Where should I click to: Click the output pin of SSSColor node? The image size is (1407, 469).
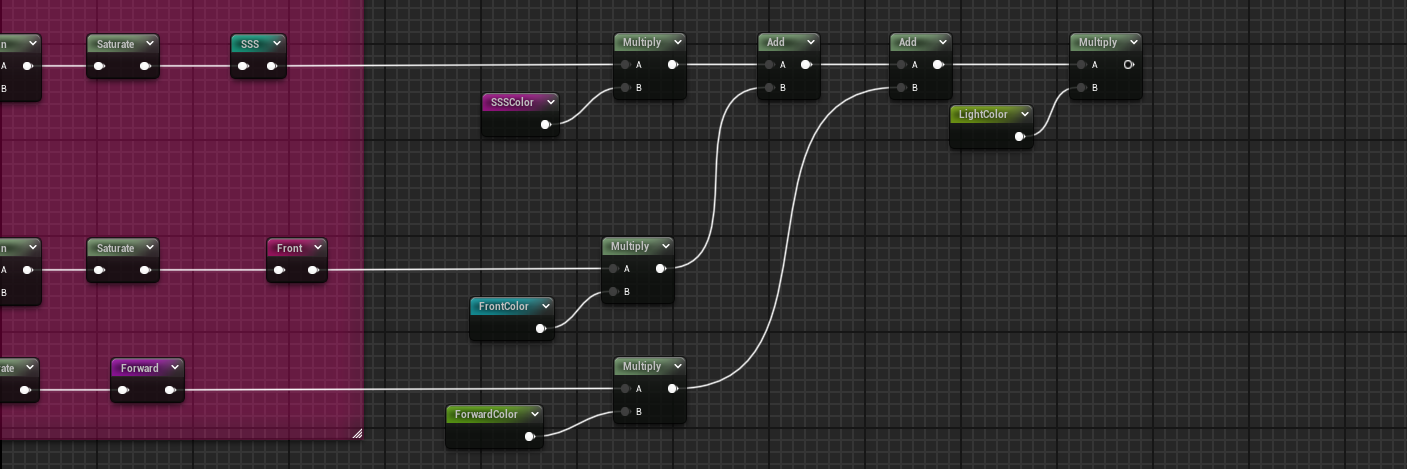click(x=545, y=125)
